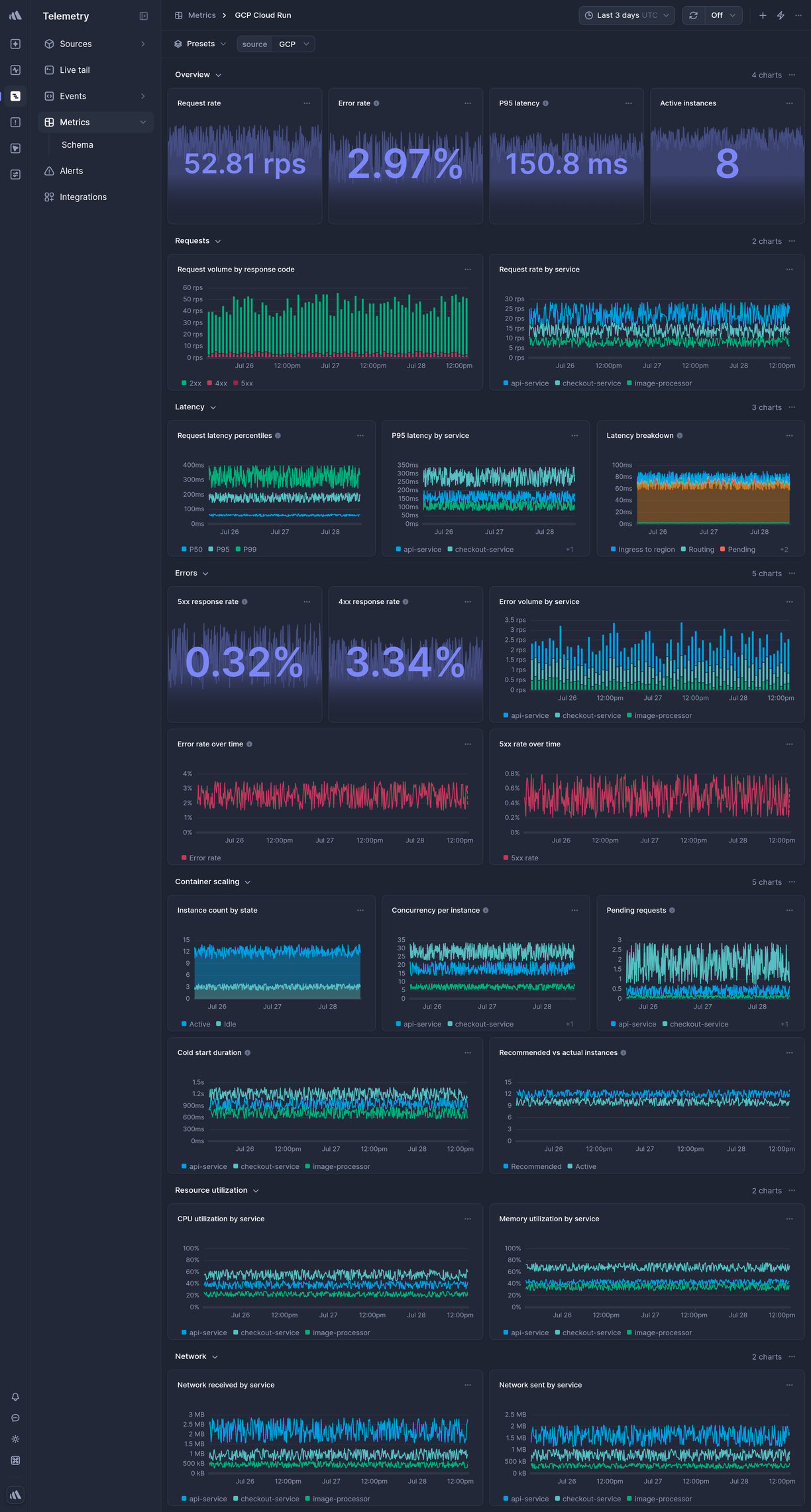Image resolution: width=811 pixels, height=1512 pixels.
Task: Click the lightning bolt icon
Action: click(781, 15)
